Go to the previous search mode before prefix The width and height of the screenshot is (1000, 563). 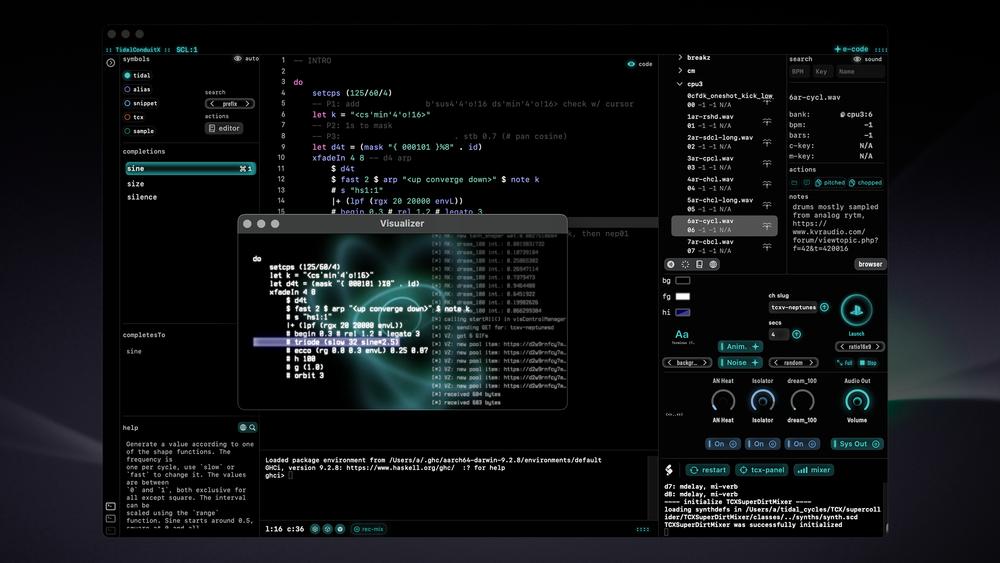[x=212, y=104]
